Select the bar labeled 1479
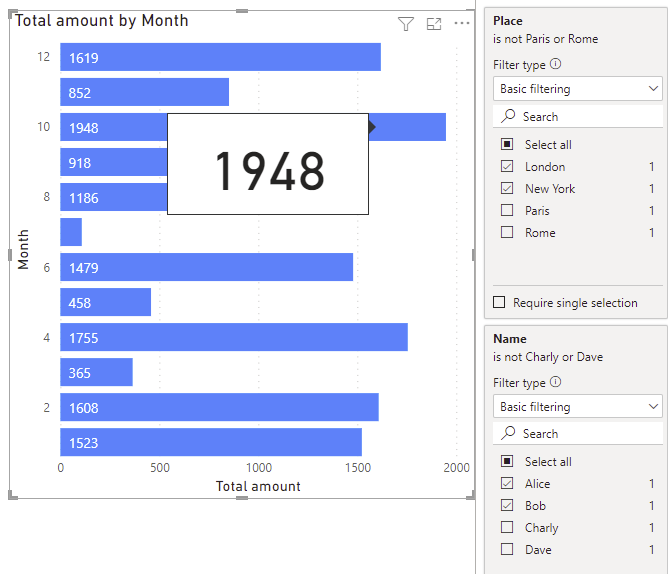The width and height of the screenshot is (668, 574). 207,267
